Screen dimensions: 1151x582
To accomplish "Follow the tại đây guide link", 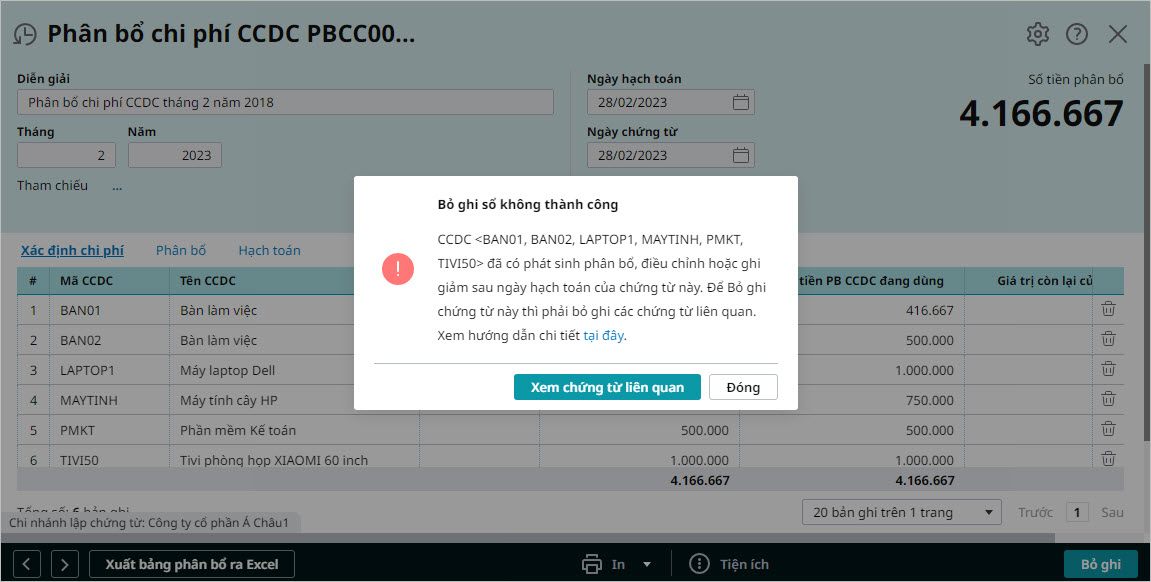I will point(604,336).
